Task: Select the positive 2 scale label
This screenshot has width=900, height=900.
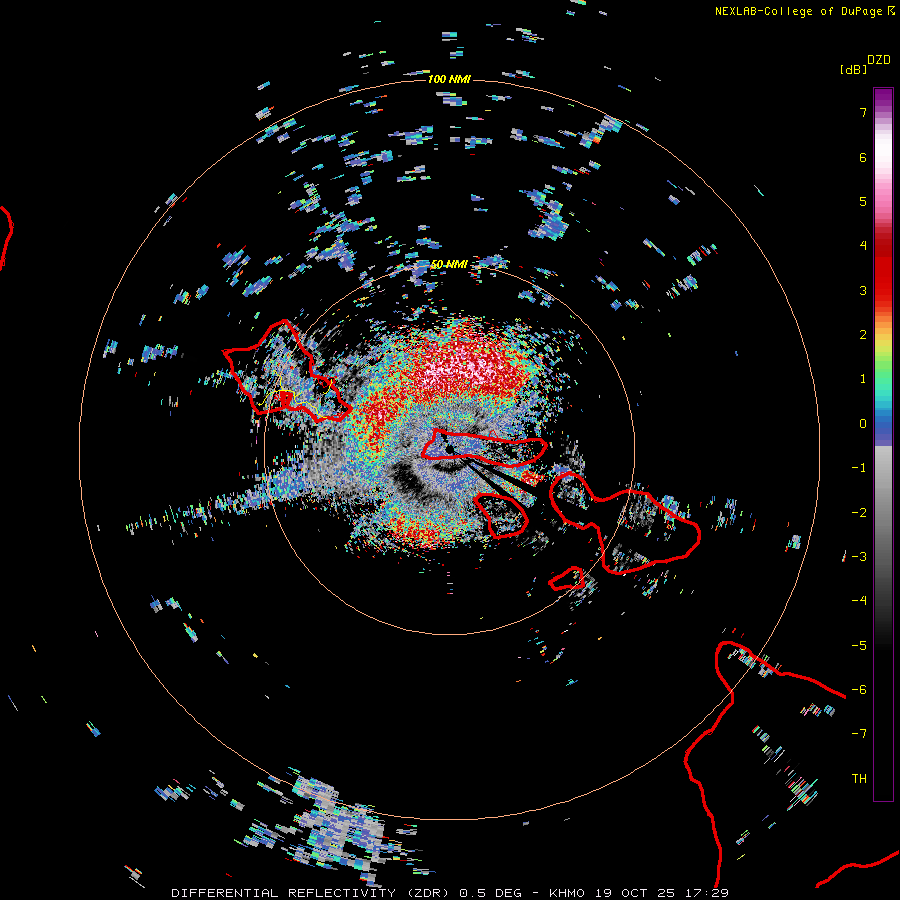Action: (863, 335)
